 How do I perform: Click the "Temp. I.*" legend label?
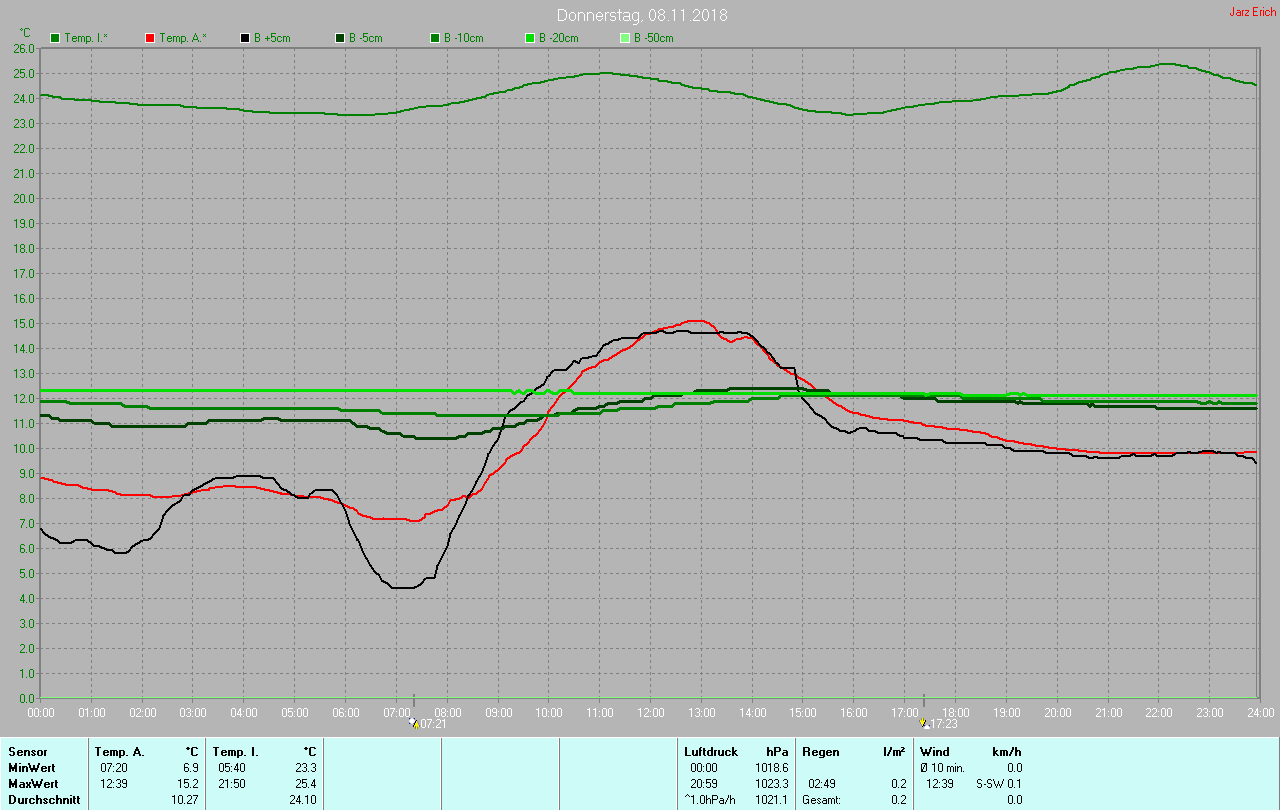tap(87, 38)
